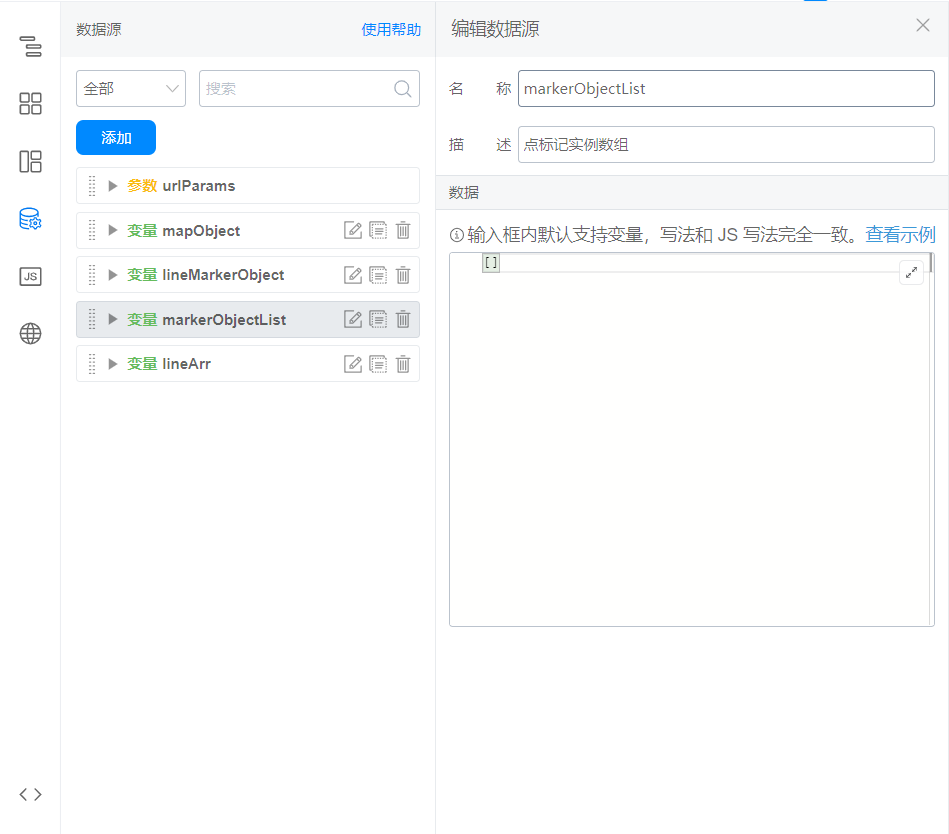This screenshot has width=949, height=834.
Task: Click the 名称 field with markerObjectList
Action: [x=726, y=89]
